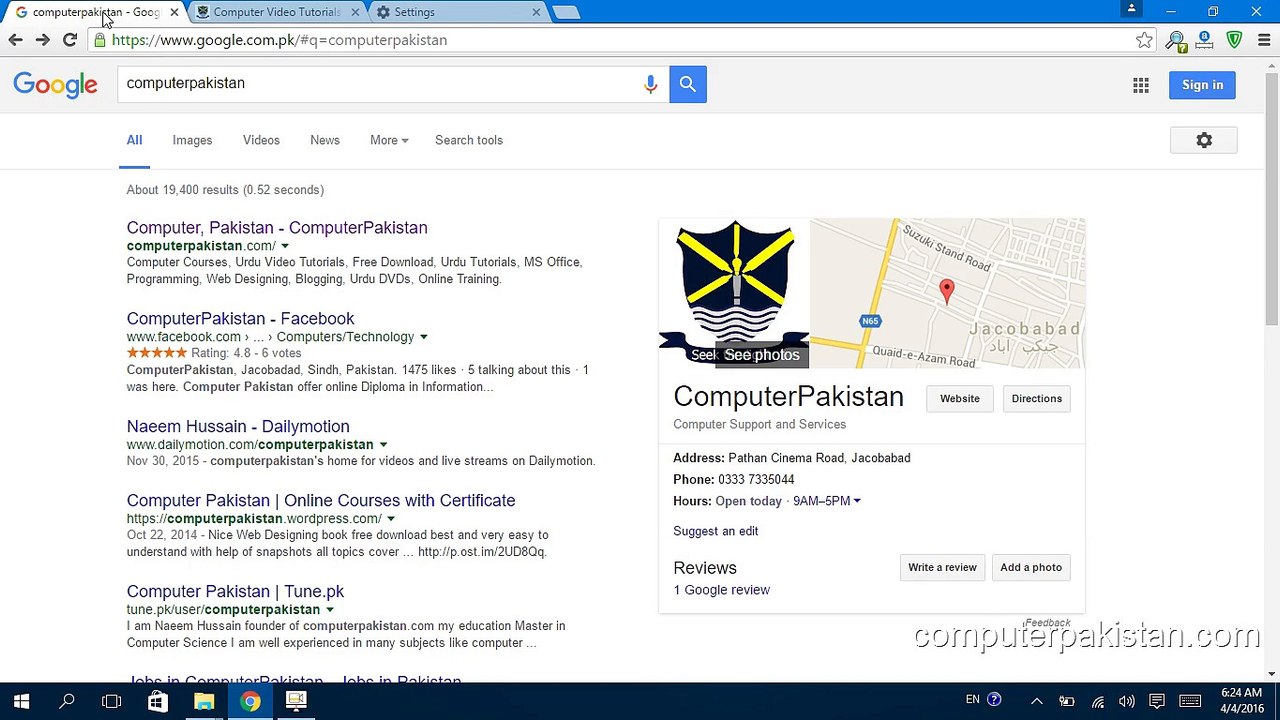
Task: Submit search with the blue magnifier button
Action: (688, 85)
